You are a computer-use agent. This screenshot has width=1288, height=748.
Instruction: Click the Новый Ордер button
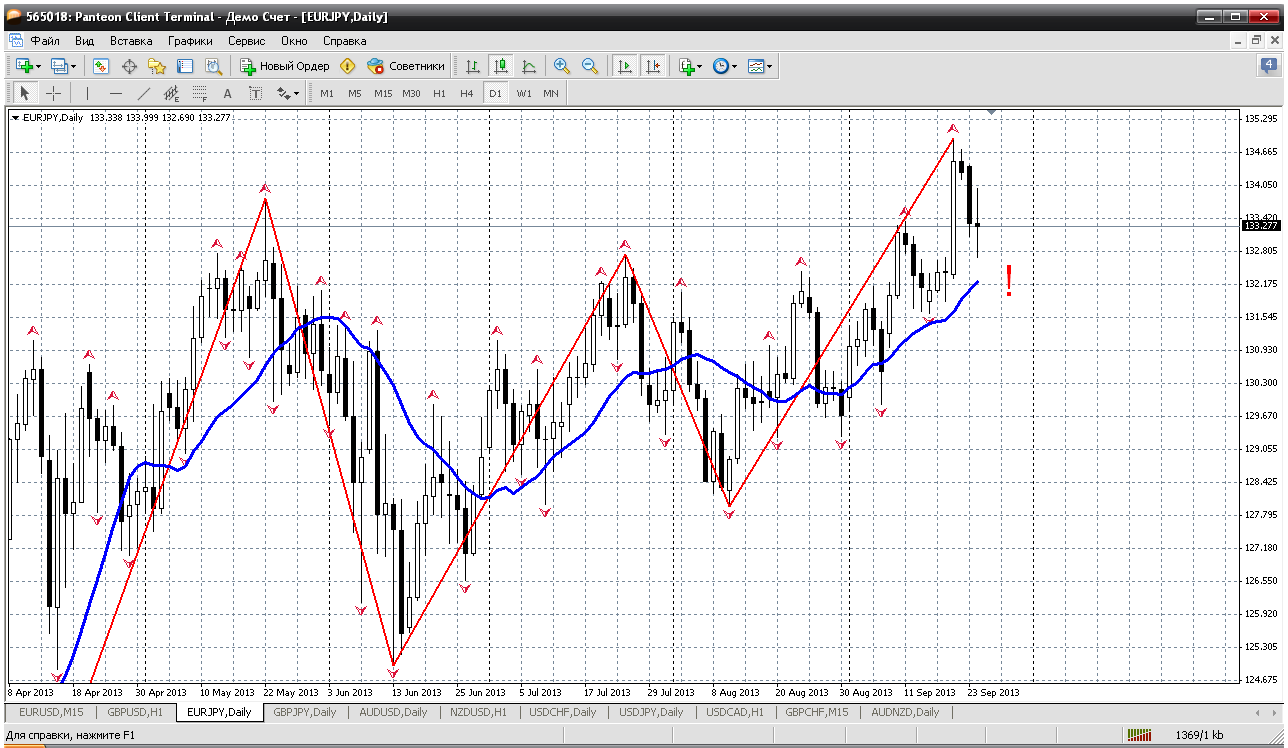[x=284, y=66]
